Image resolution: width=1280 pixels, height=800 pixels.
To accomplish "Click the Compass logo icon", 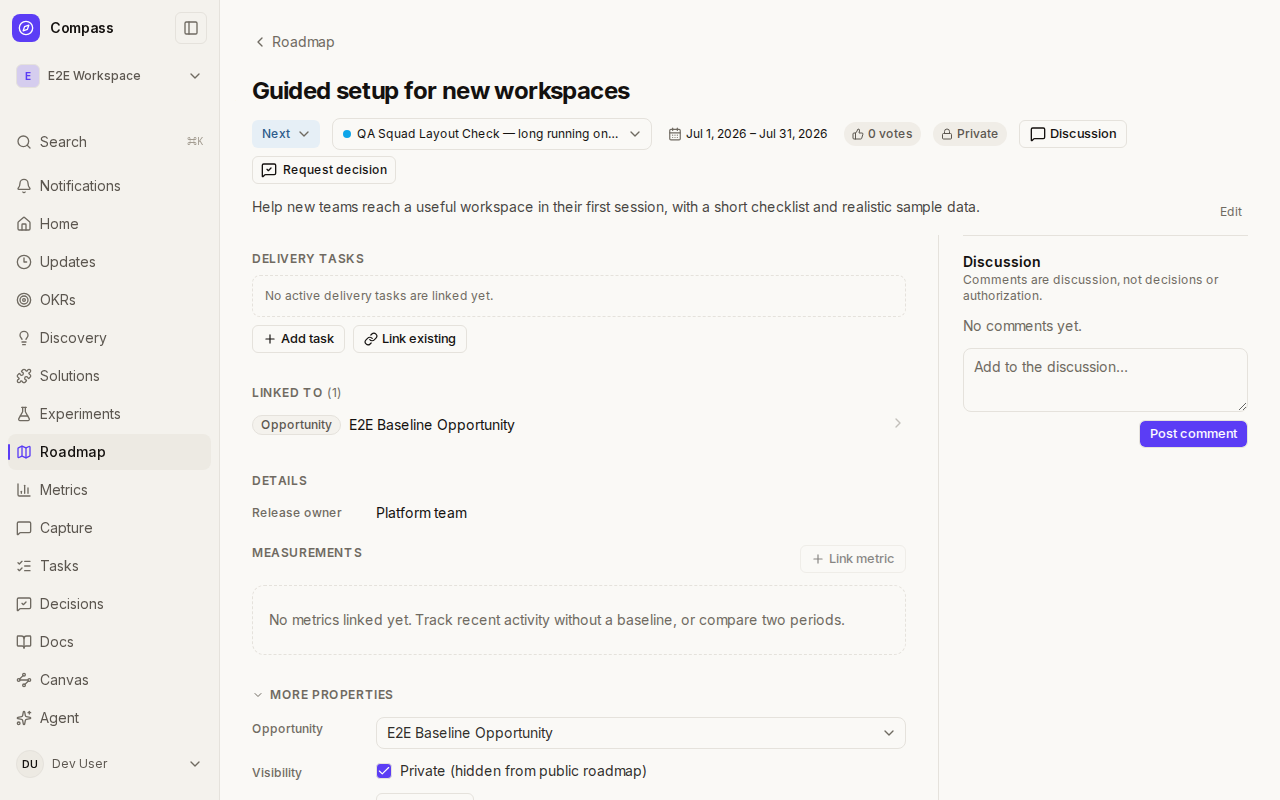I will coord(26,28).
